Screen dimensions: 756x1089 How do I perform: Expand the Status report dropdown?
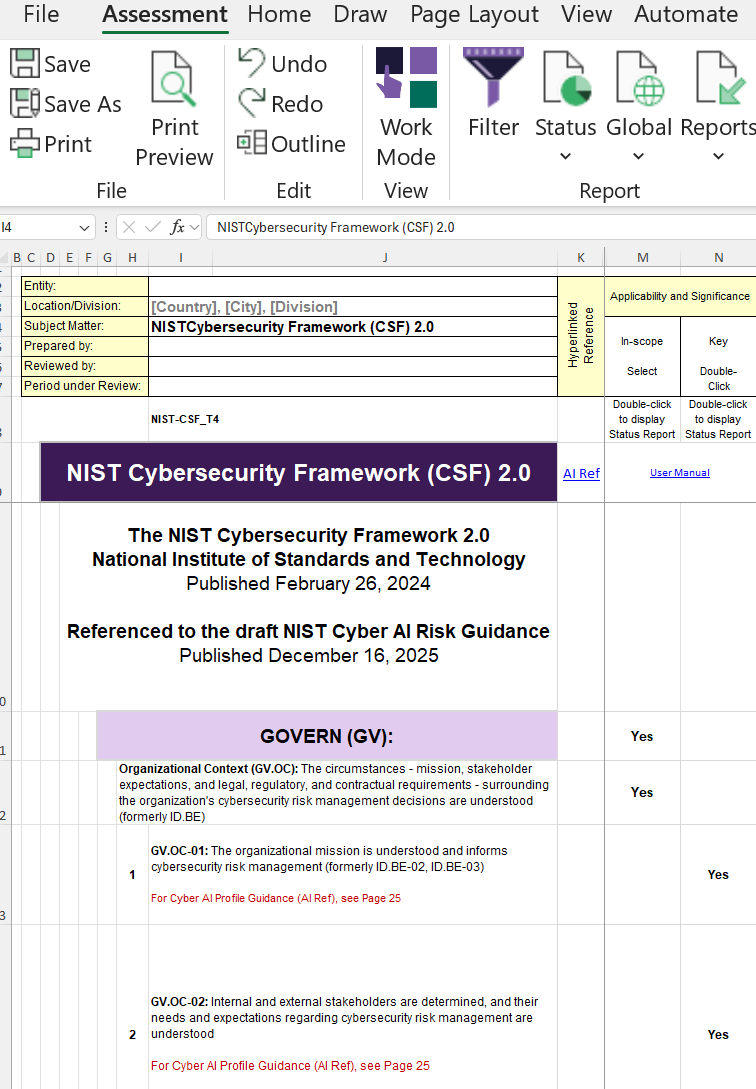click(565, 156)
